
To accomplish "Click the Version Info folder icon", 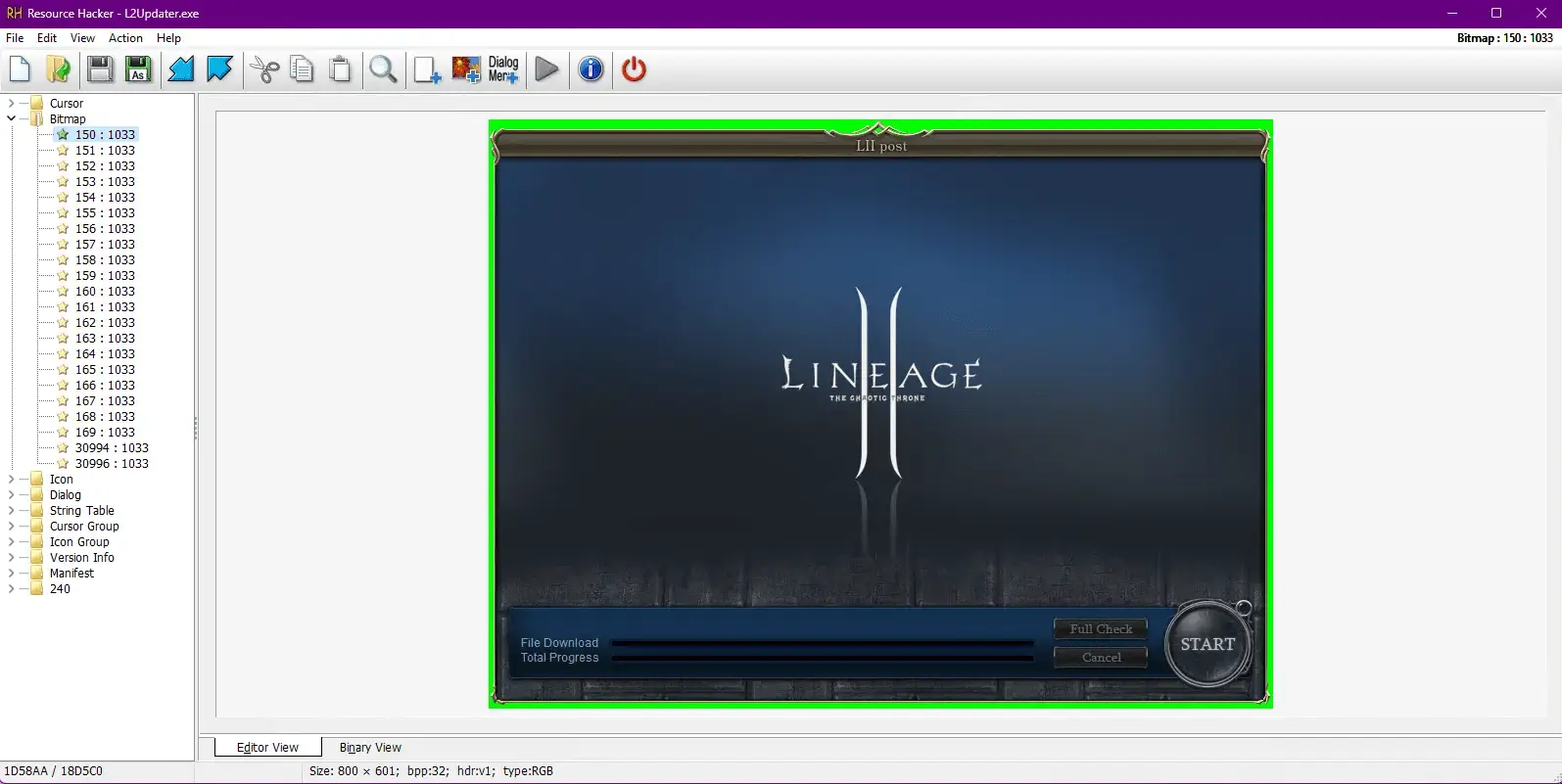I will point(37,557).
